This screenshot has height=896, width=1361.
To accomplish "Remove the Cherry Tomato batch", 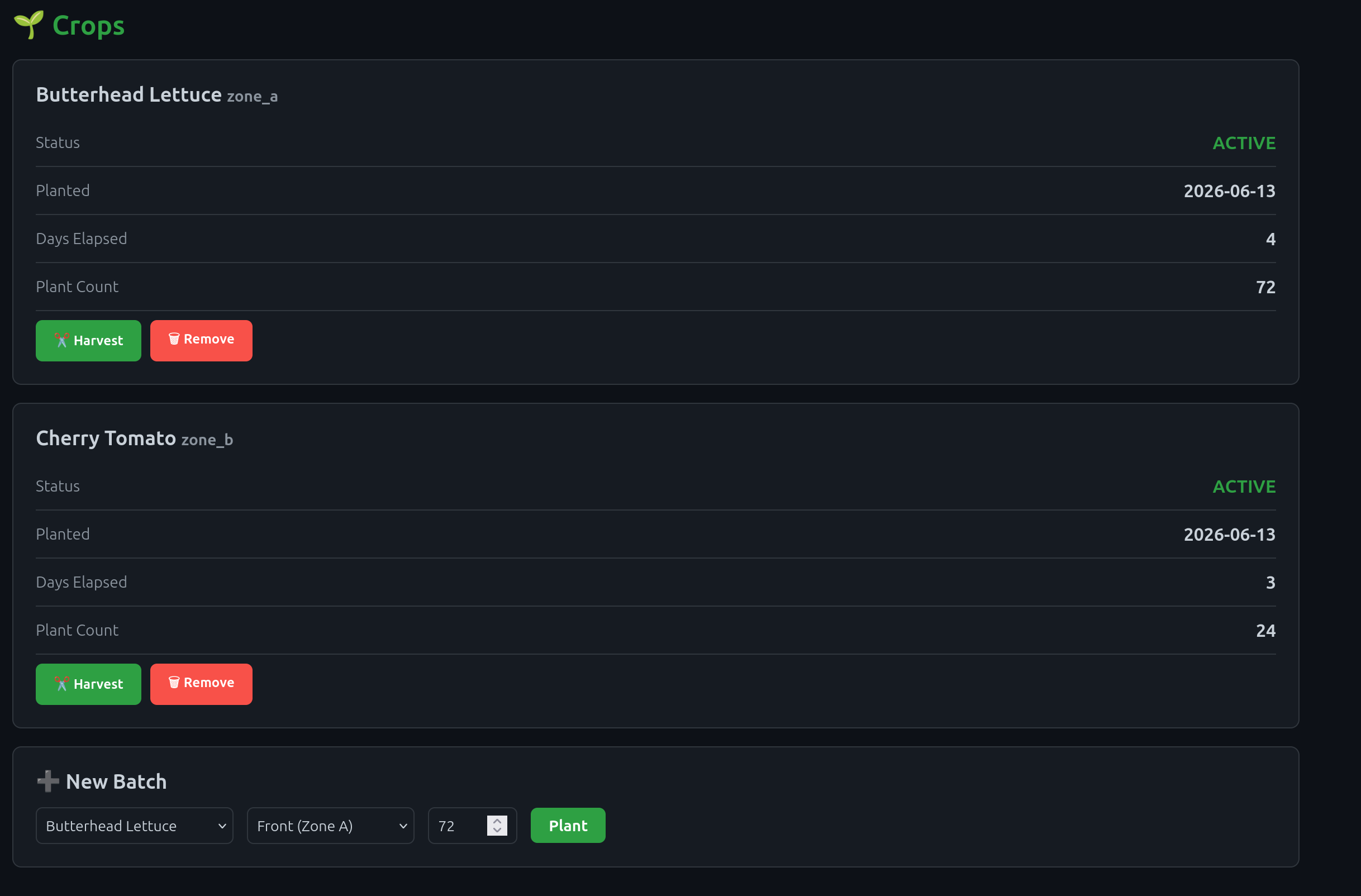I will 201,684.
